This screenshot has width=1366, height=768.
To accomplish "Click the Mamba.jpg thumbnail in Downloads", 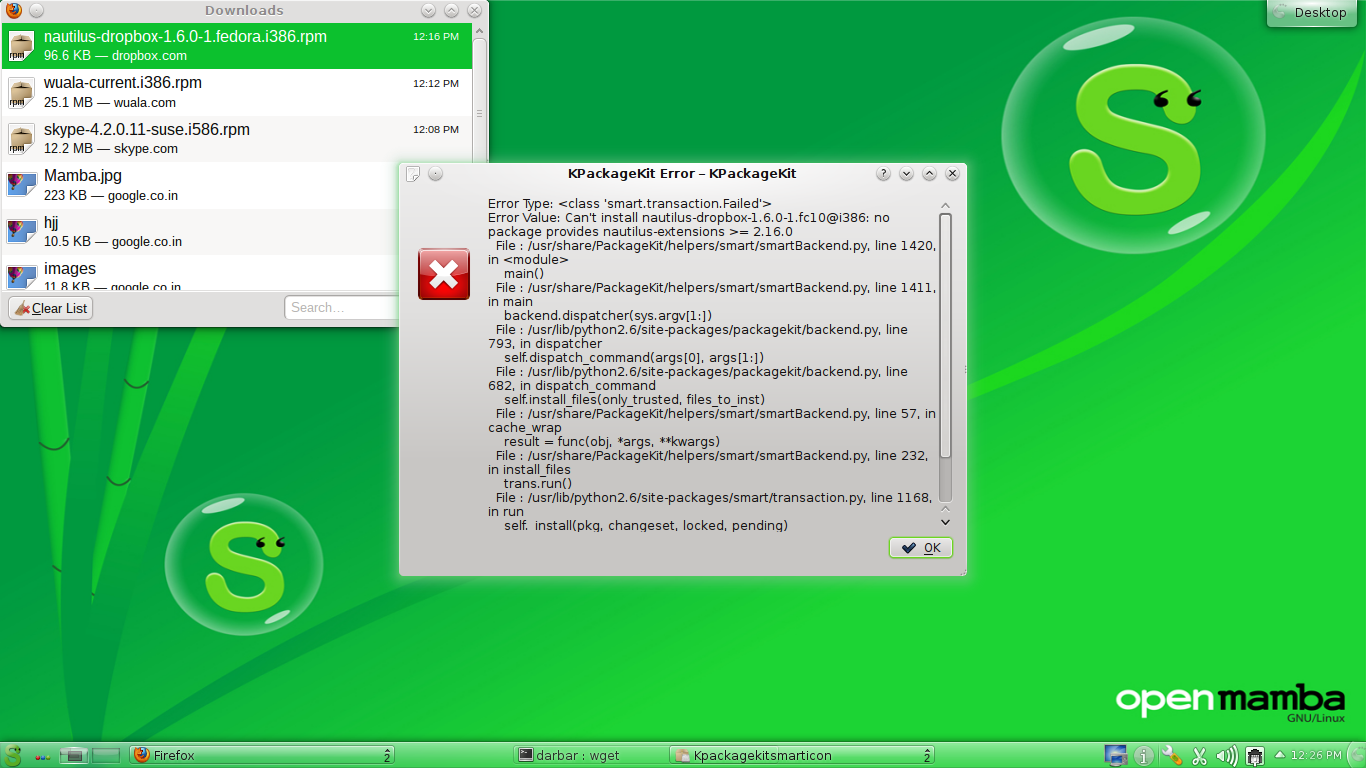I will point(20,184).
